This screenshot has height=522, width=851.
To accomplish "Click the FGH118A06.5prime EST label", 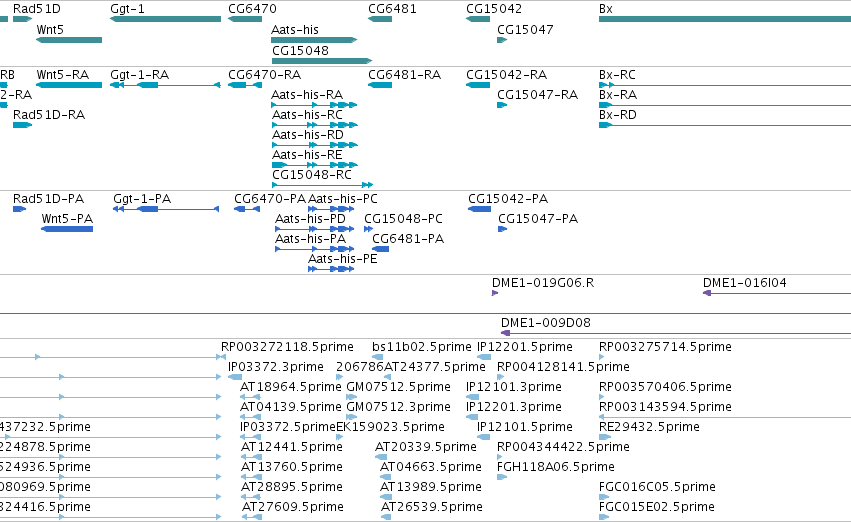I will pos(556,467).
